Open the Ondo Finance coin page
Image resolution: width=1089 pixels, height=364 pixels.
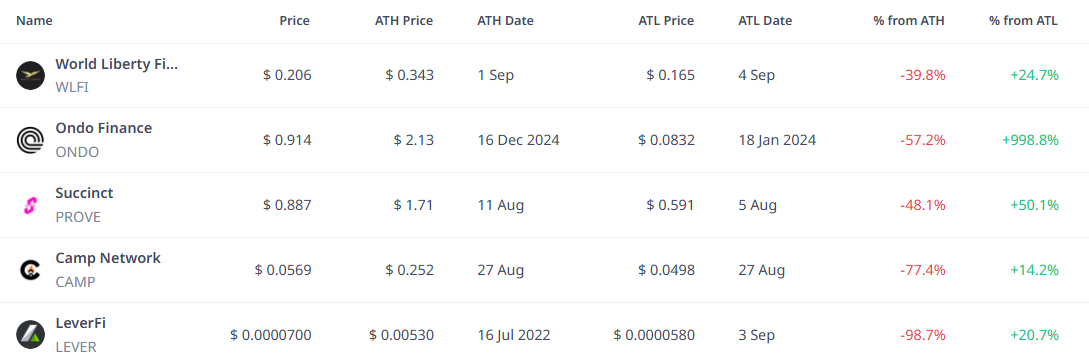click(x=103, y=129)
